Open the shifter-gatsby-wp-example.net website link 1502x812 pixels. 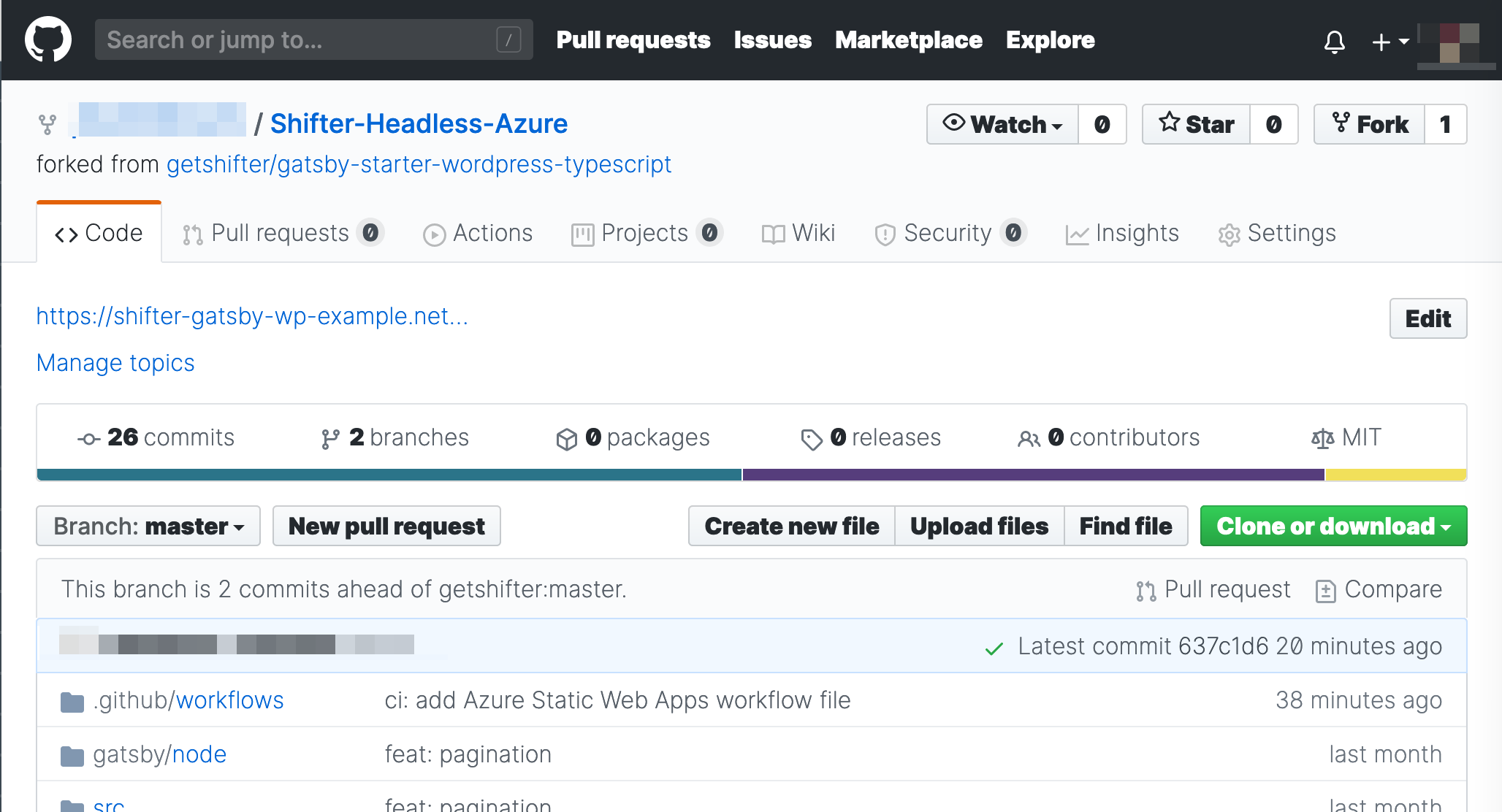[x=252, y=316]
